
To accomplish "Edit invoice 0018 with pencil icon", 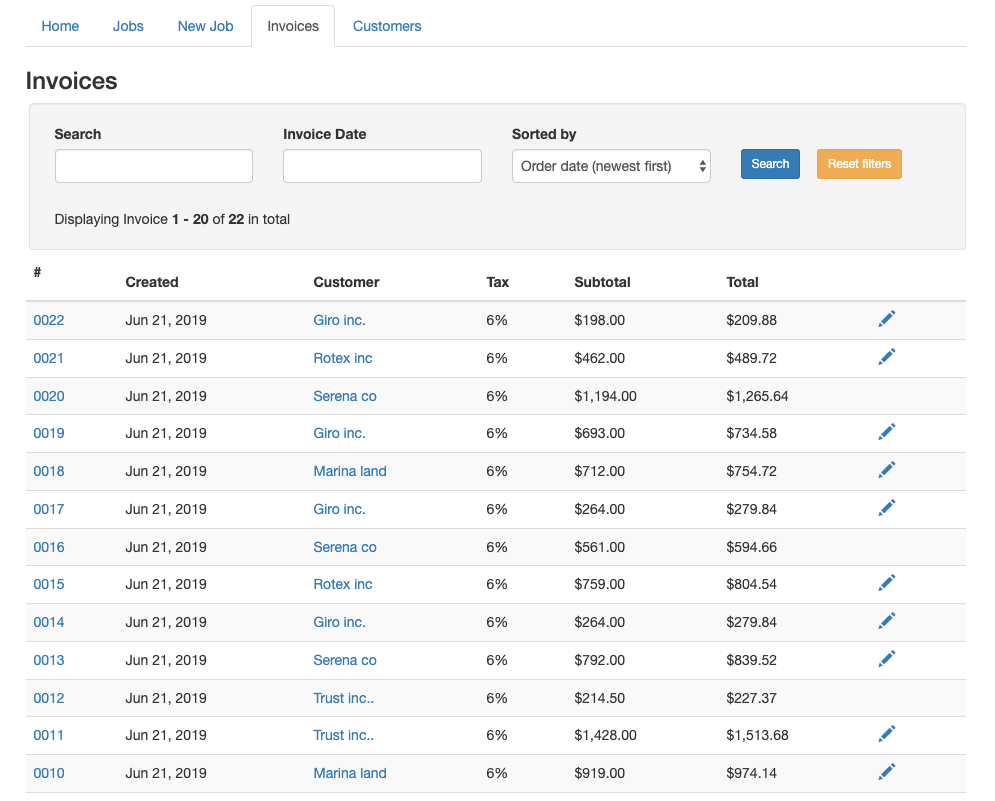I will pyautogui.click(x=886, y=470).
